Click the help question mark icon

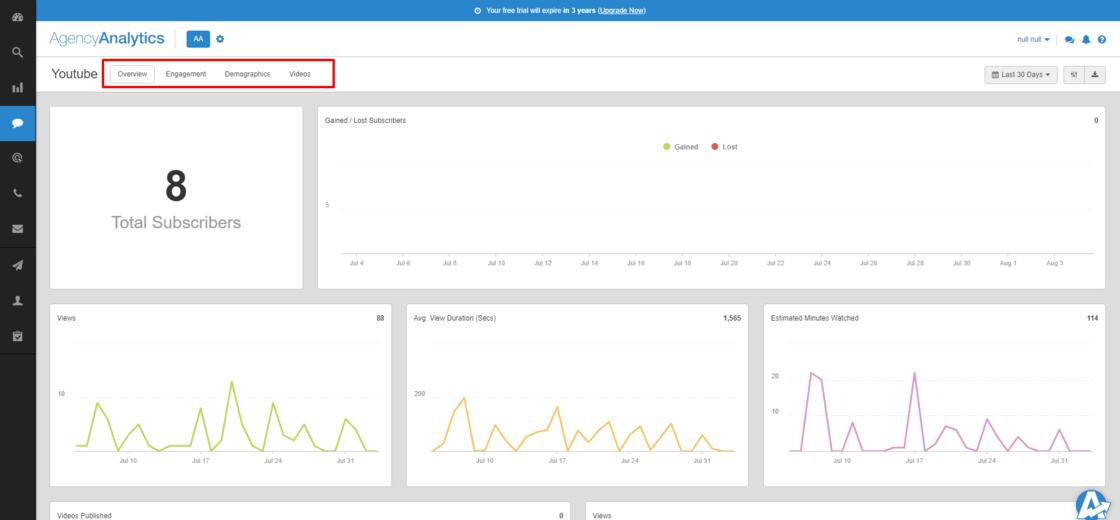(x=1102, y=40)
